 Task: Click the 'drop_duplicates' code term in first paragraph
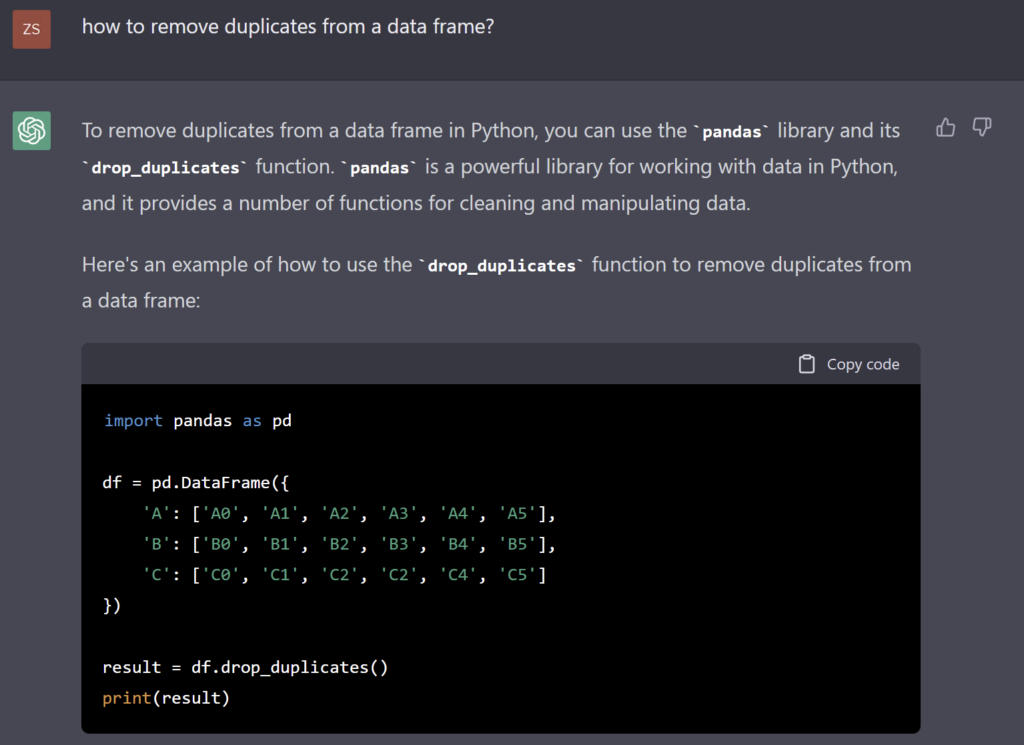point(165,168)
